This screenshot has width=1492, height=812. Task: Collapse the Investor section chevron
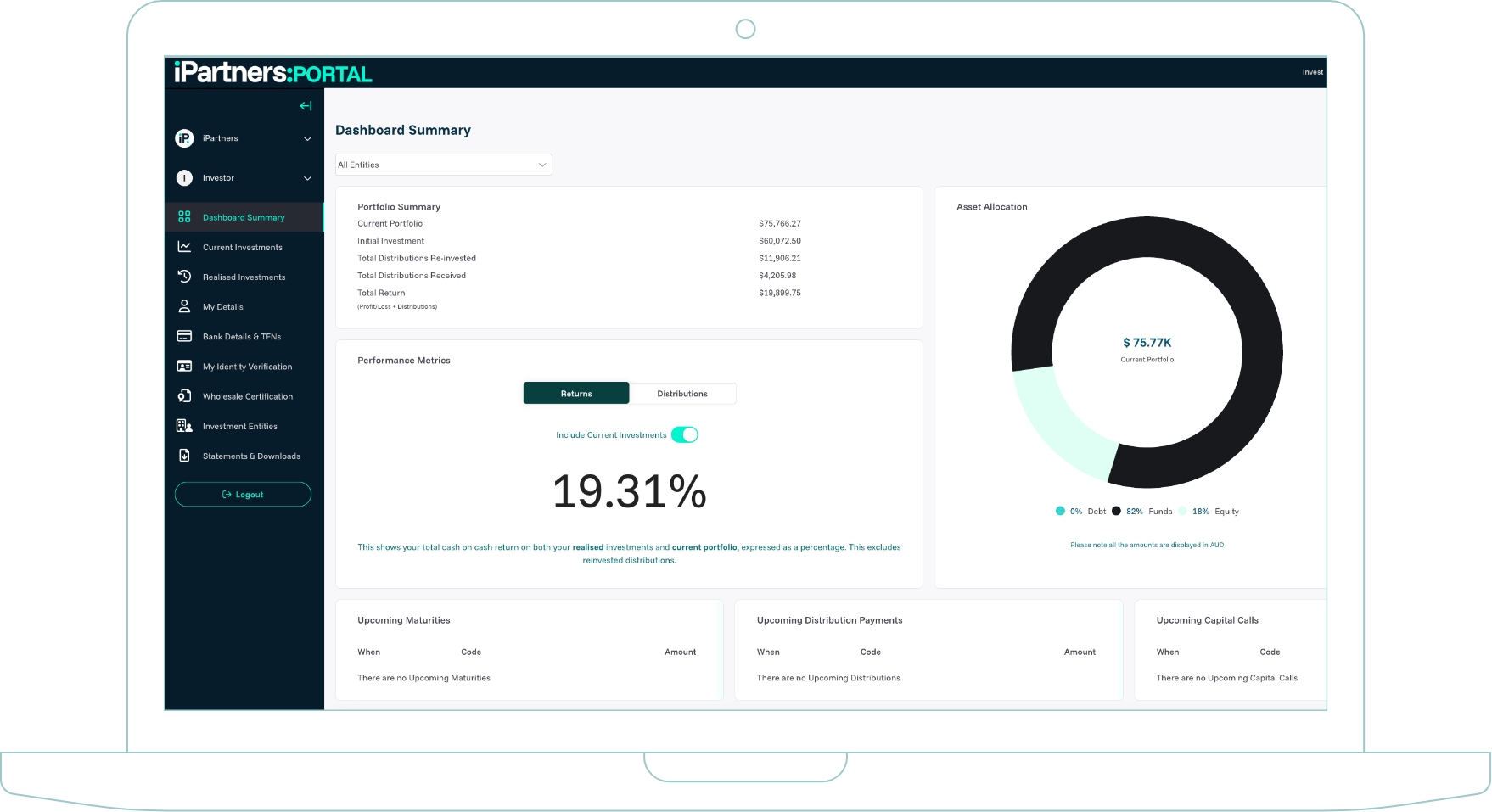[x=306, y=178]
